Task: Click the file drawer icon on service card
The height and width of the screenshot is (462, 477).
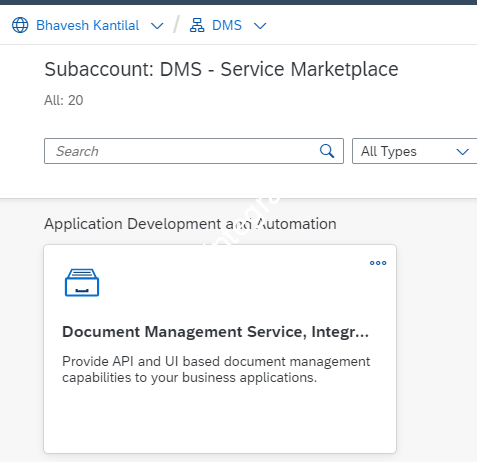Action: [82, 283]
